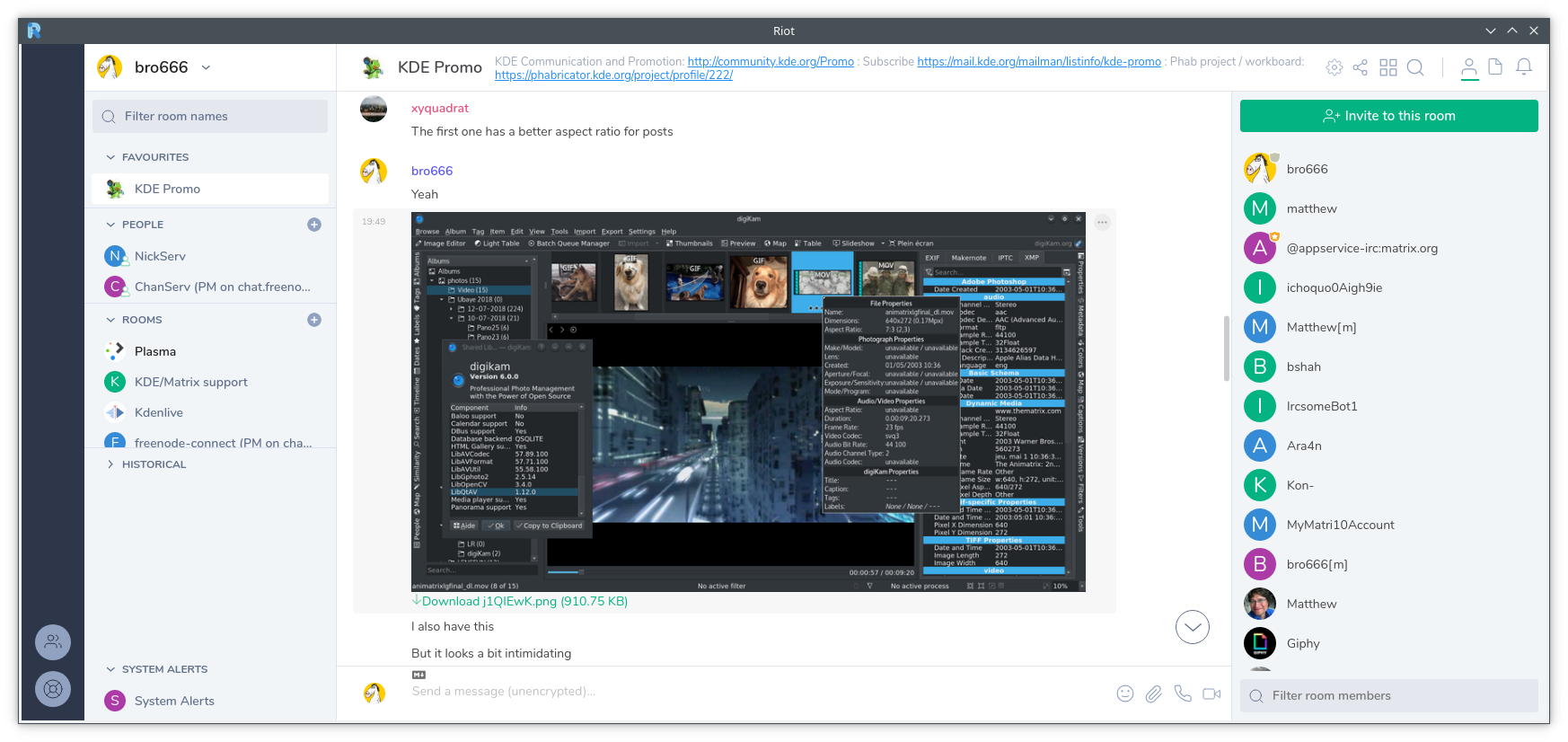1568x742 pixels.
Task: Select member IrcsomeBot1
Action: click(1388, 406)
